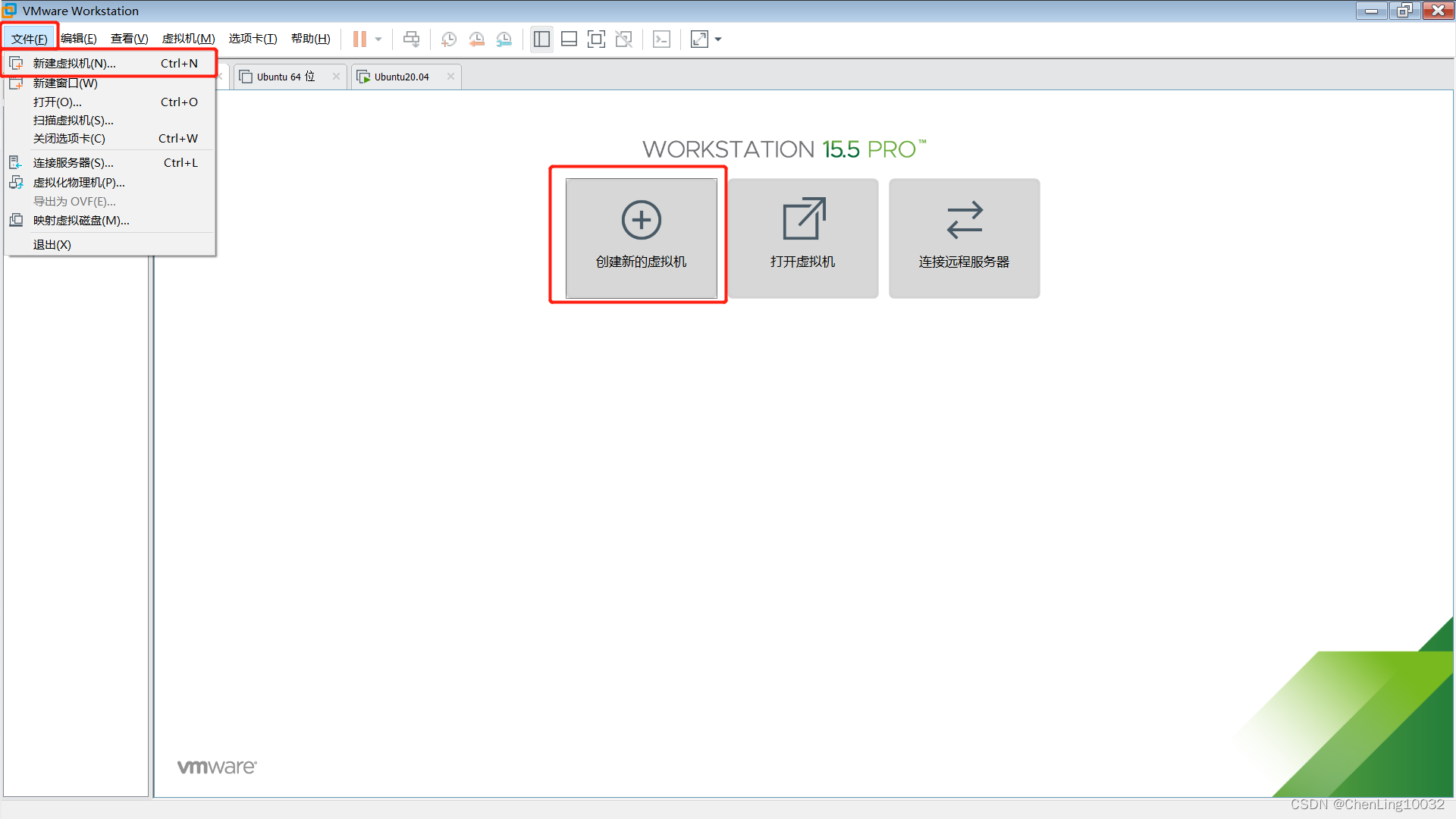This screenshot has height=819, width=1456.
Task: Toggle the library sidebar panel icon
Action: coord(541,39)
